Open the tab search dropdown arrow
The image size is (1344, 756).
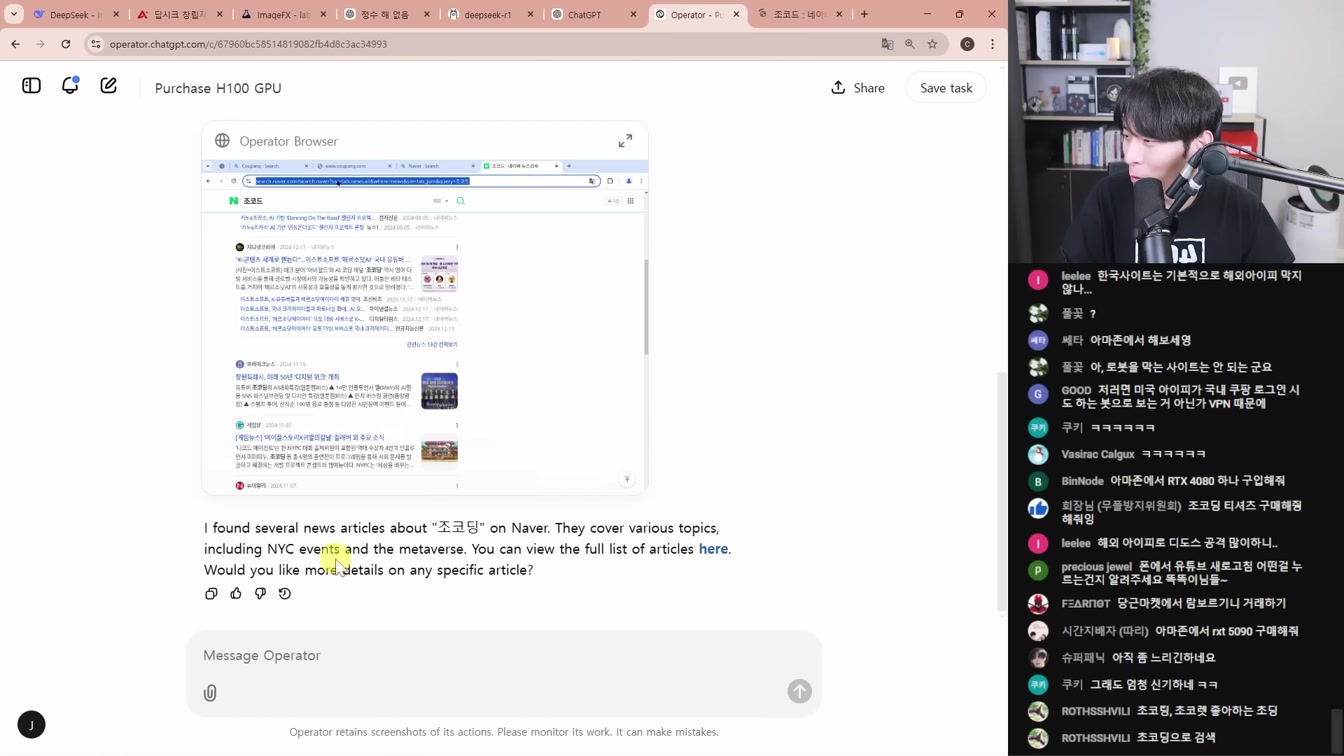click(x=14, y=15)
